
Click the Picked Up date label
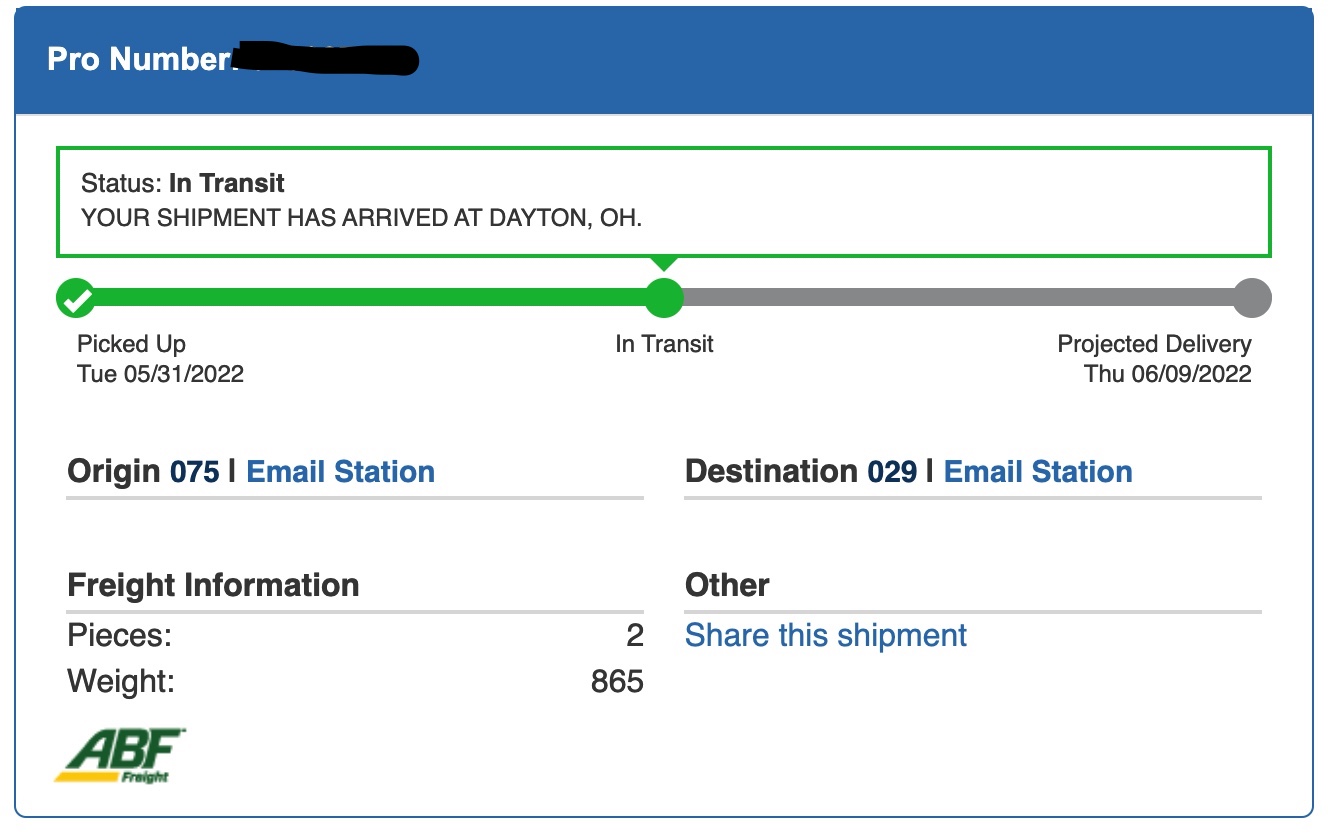(160, 374)
